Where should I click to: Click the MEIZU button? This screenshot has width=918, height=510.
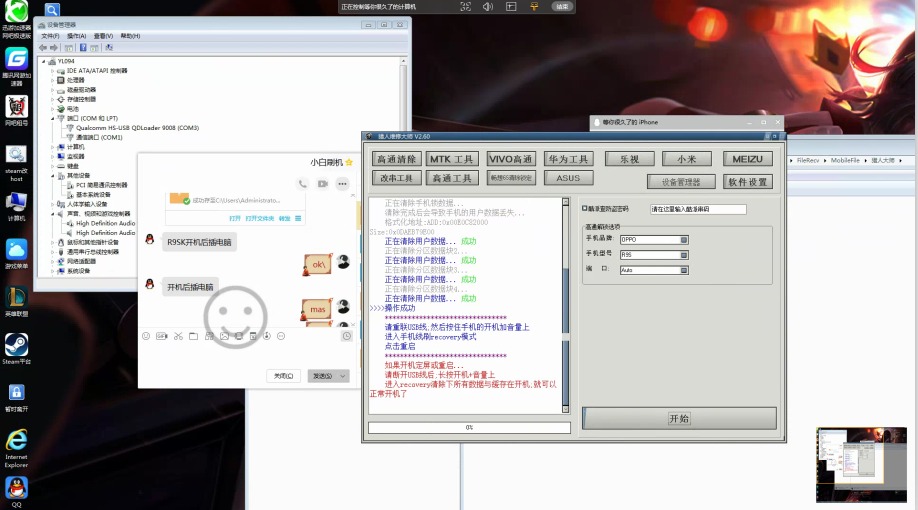(x=748, y=159)
